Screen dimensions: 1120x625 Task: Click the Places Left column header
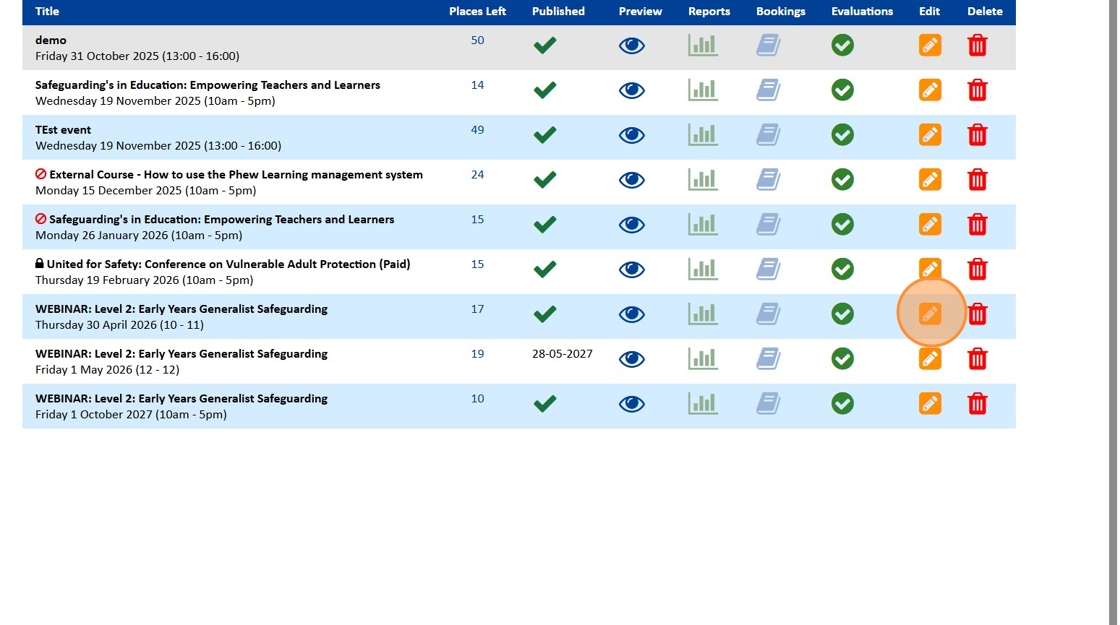tap(477, 11)
